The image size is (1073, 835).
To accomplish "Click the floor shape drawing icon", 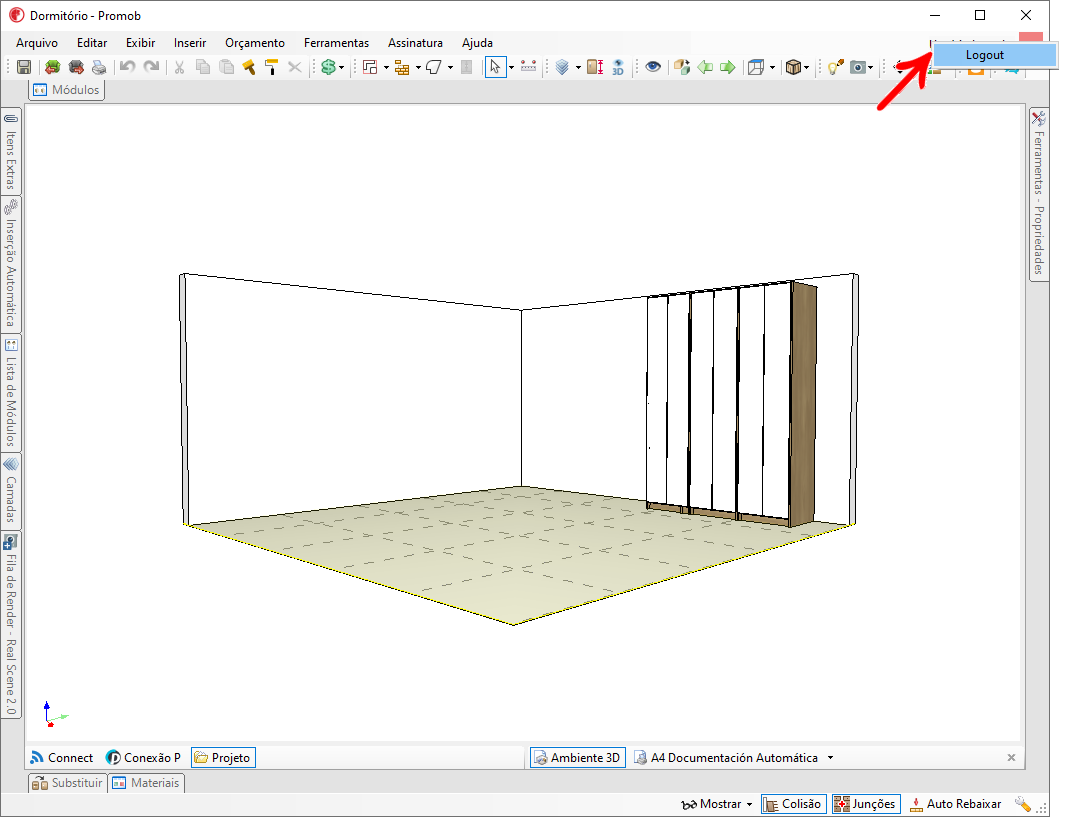I will [x=434, y=67].
